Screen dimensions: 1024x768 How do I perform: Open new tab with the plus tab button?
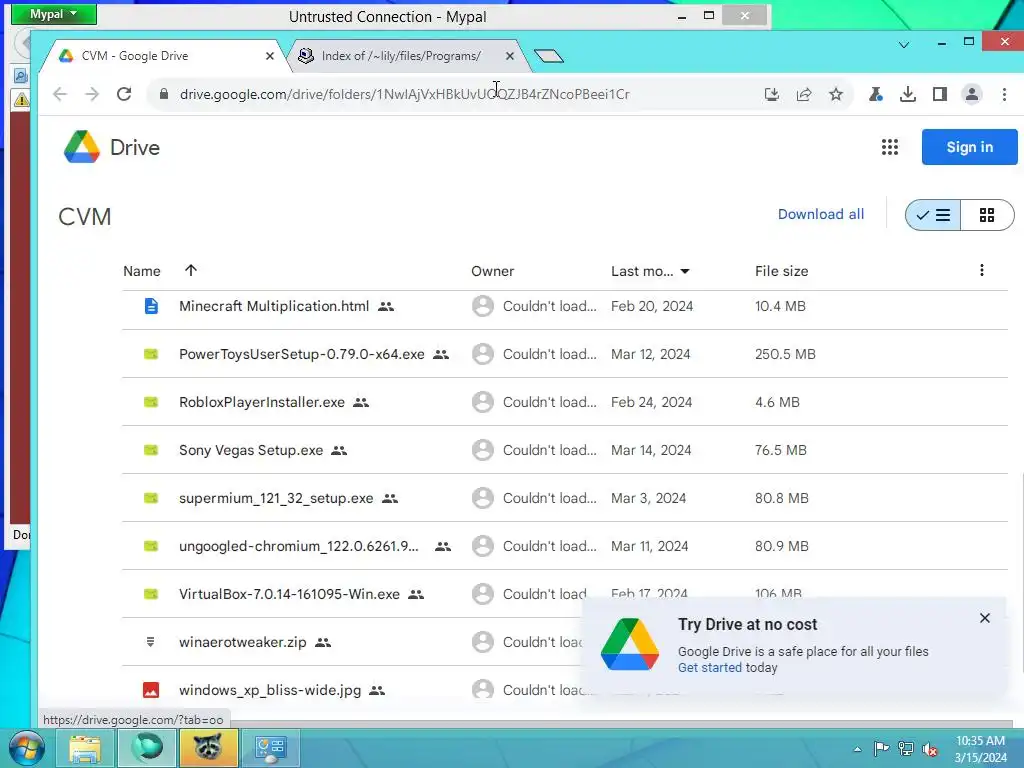pyautogui.click(x=549, y=56)
